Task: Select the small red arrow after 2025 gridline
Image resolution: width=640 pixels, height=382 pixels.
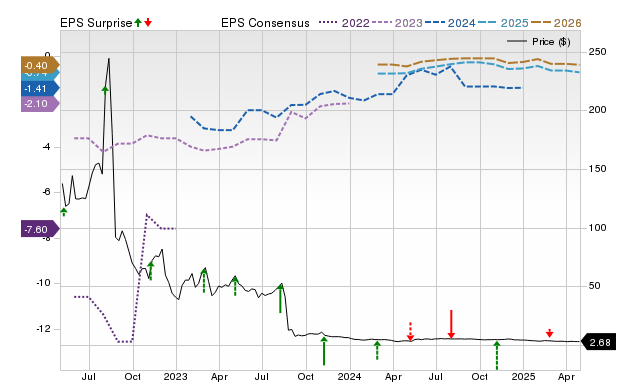Action: (550, 333)
